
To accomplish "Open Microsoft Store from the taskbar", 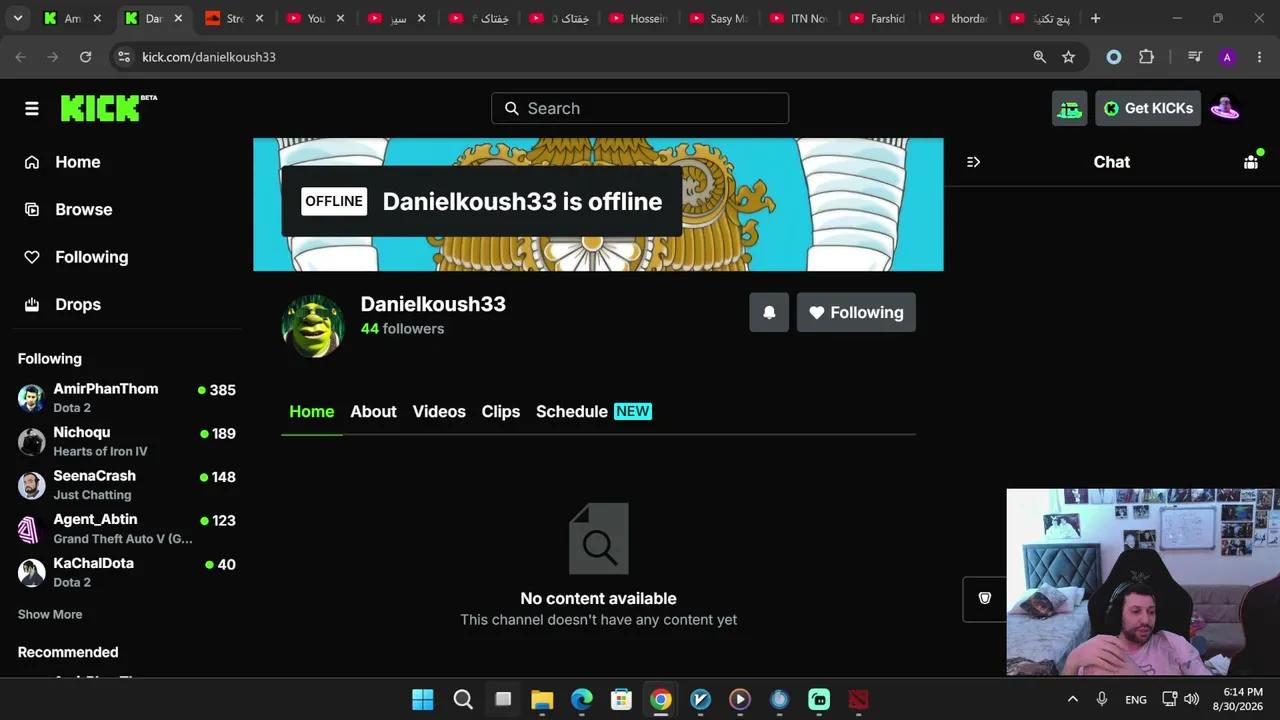I will click(621, 699).
